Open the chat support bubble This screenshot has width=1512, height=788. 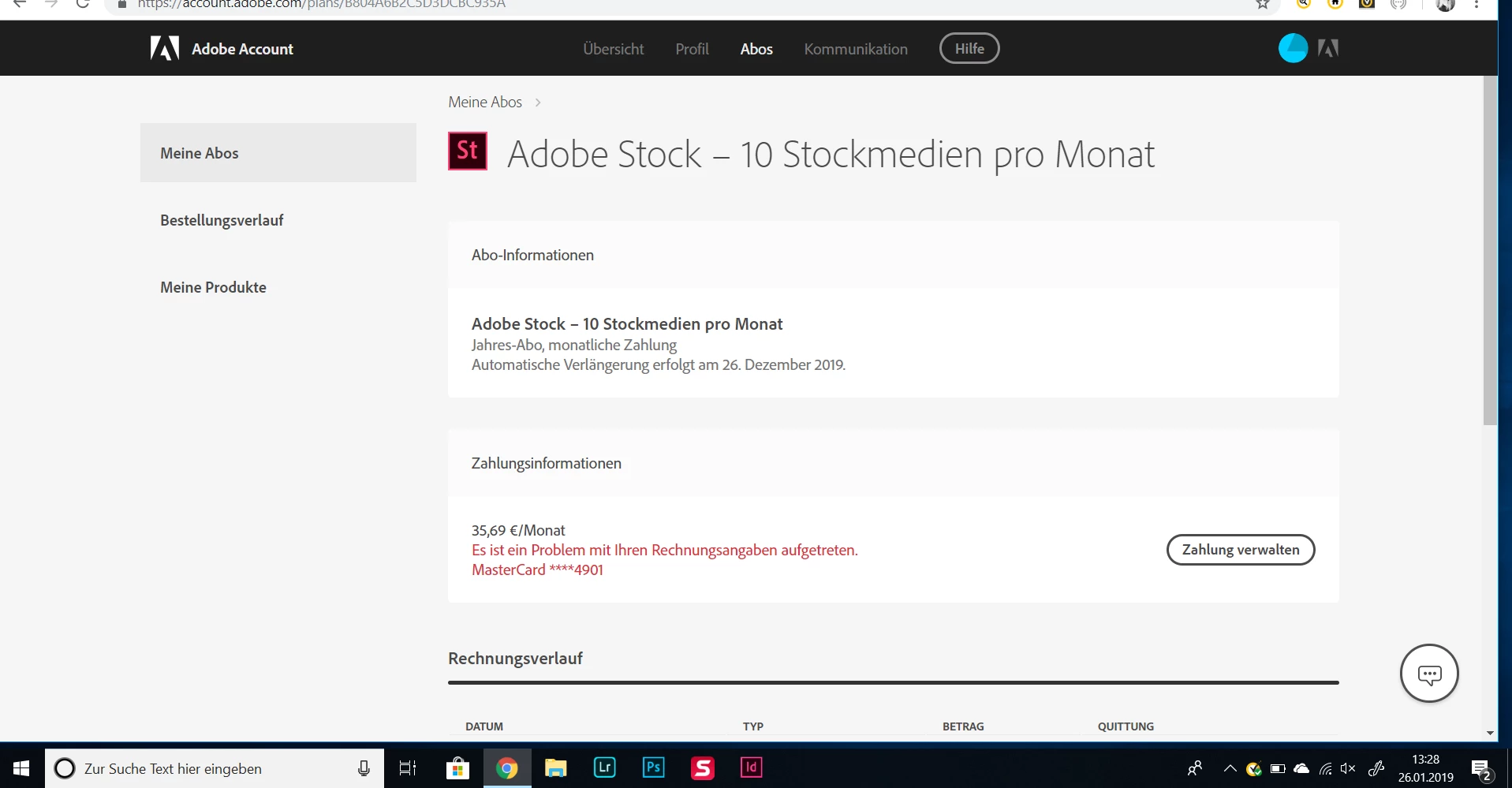[1429, 674]
